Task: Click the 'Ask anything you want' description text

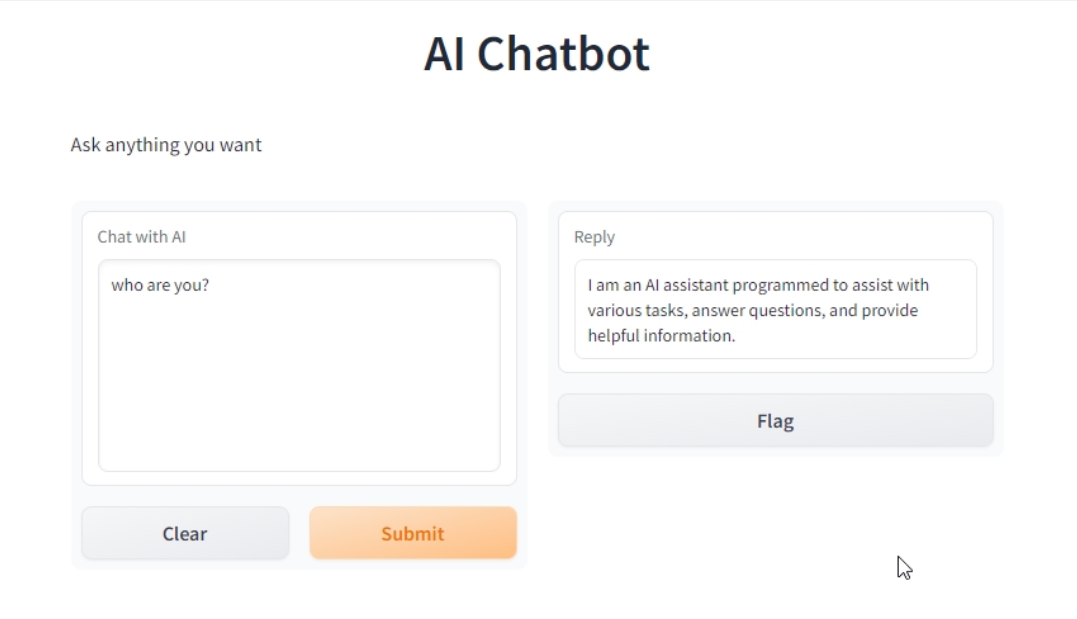Action: pyautogui.click(x=166, y=145)
